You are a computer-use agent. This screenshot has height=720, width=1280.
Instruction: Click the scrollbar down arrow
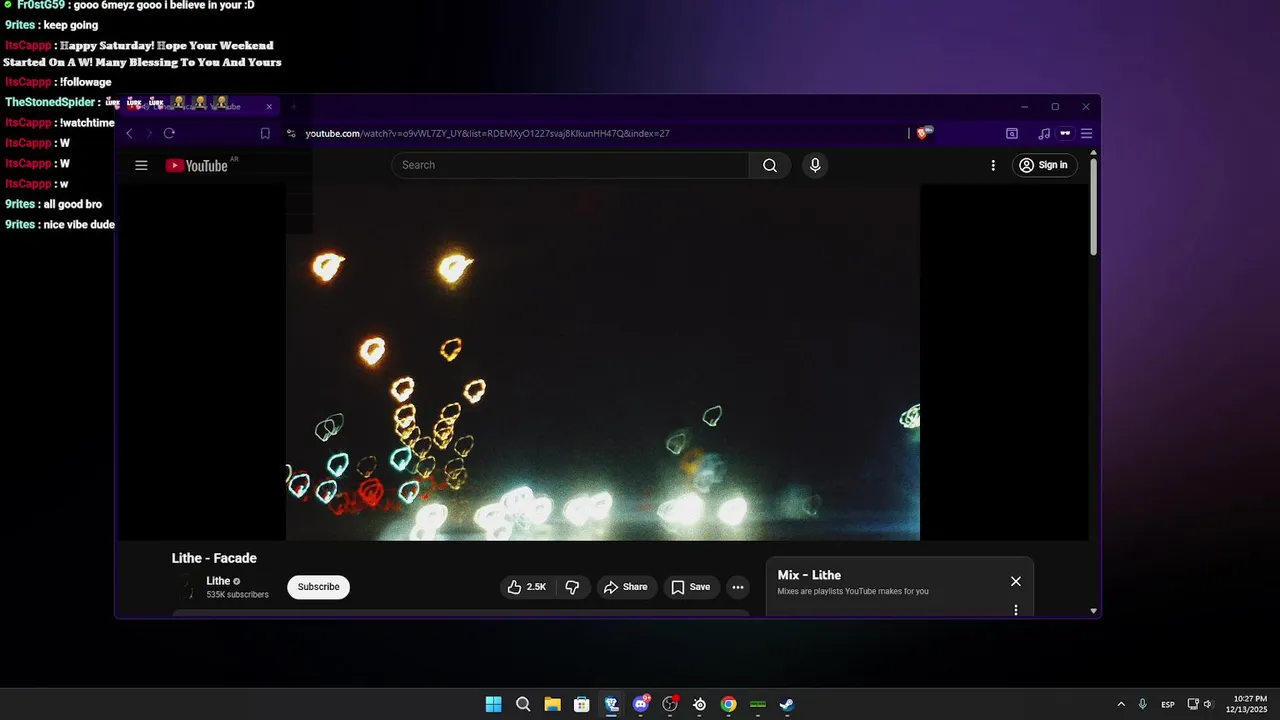point(1093,610)
